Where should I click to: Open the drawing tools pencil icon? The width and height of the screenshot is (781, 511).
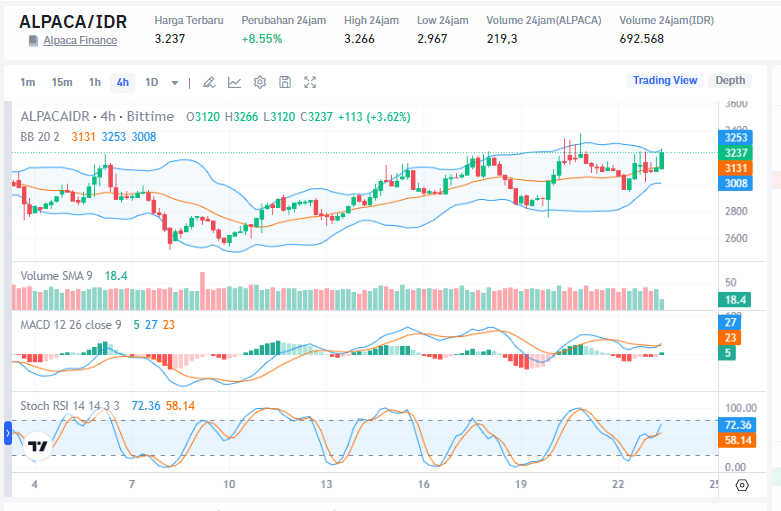pos(209,82)
